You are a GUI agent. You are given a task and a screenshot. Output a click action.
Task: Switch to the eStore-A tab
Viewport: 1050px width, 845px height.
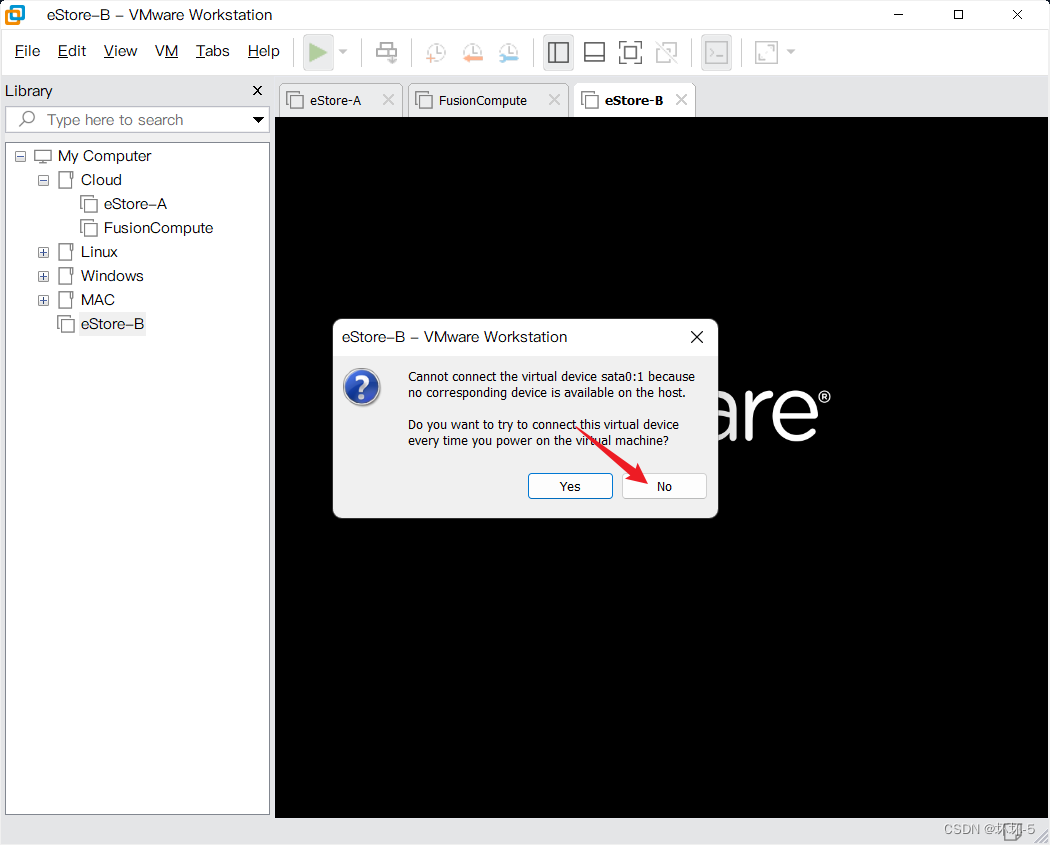(x=335, y=100)
